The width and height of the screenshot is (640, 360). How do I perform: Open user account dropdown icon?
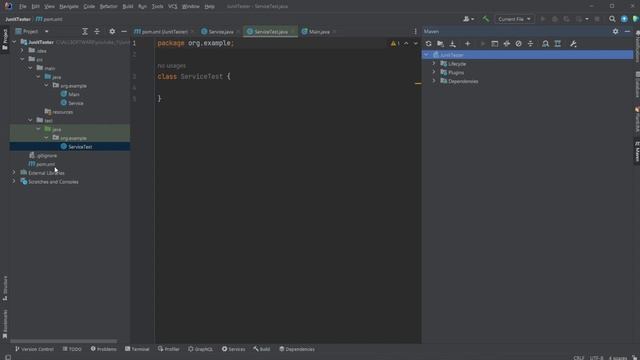[x=468, y=19]
